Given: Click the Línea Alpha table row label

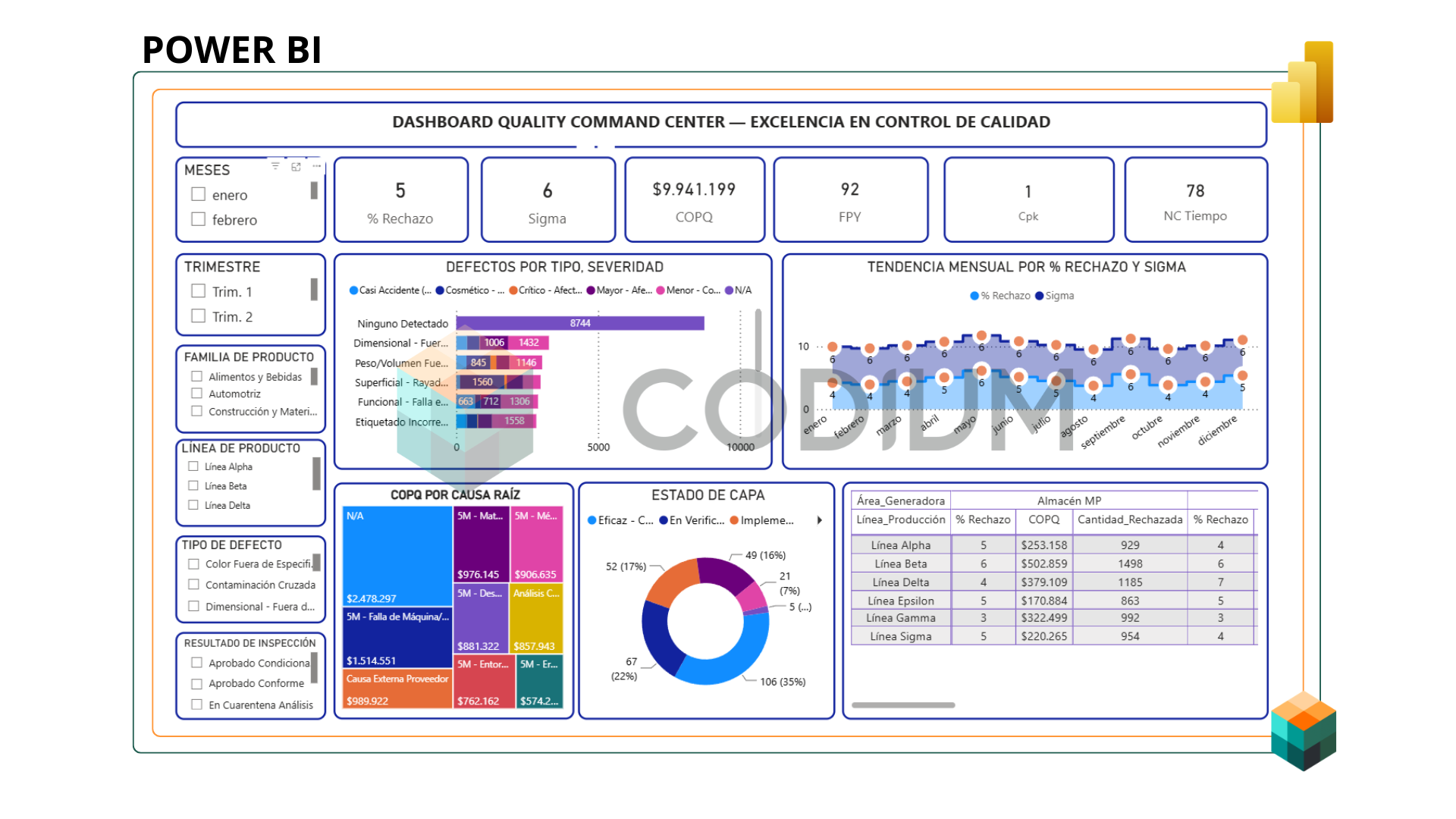Looking at the screenshot, I should pyautogui.click(x=901, y=545).
